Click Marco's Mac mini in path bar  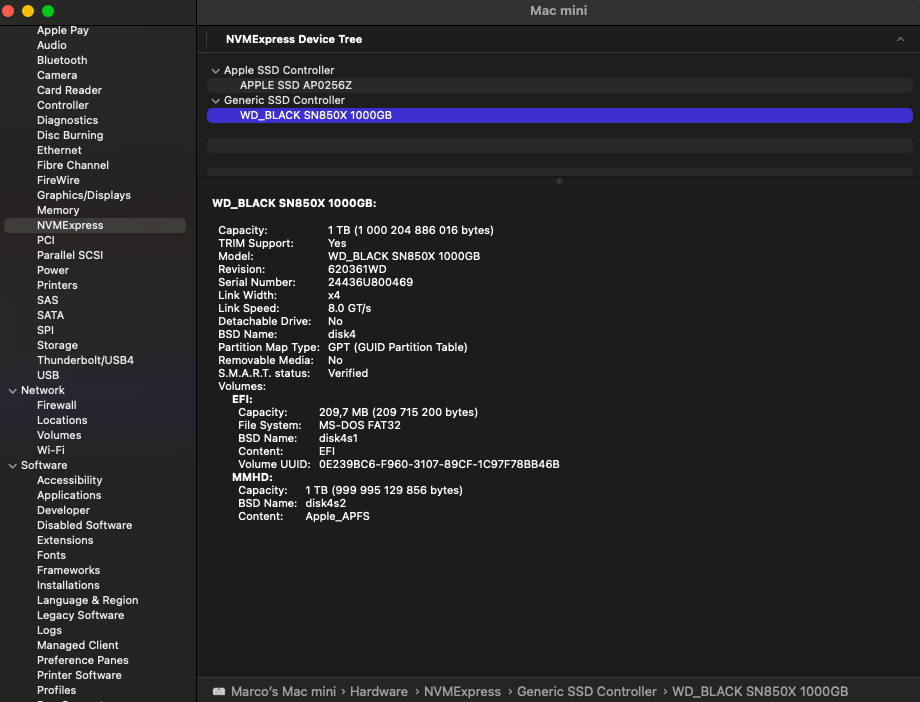283,691
